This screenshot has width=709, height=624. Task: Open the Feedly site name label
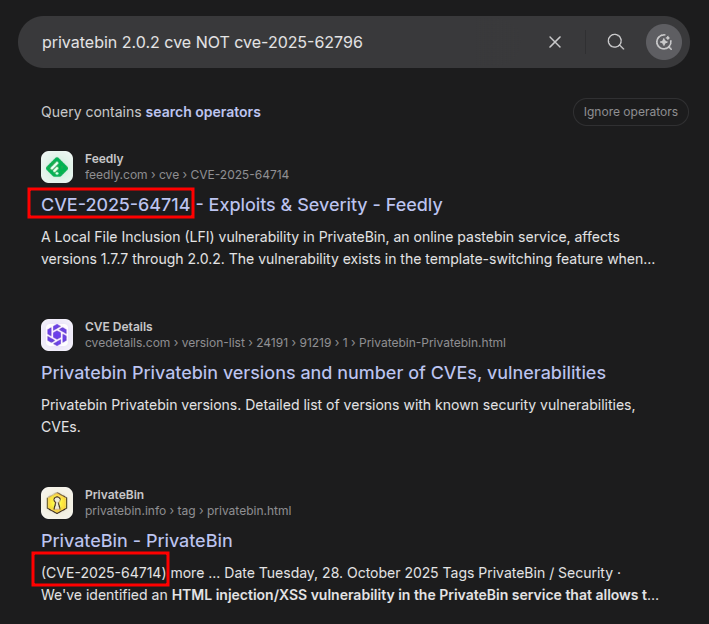click(x=104, y=159)
